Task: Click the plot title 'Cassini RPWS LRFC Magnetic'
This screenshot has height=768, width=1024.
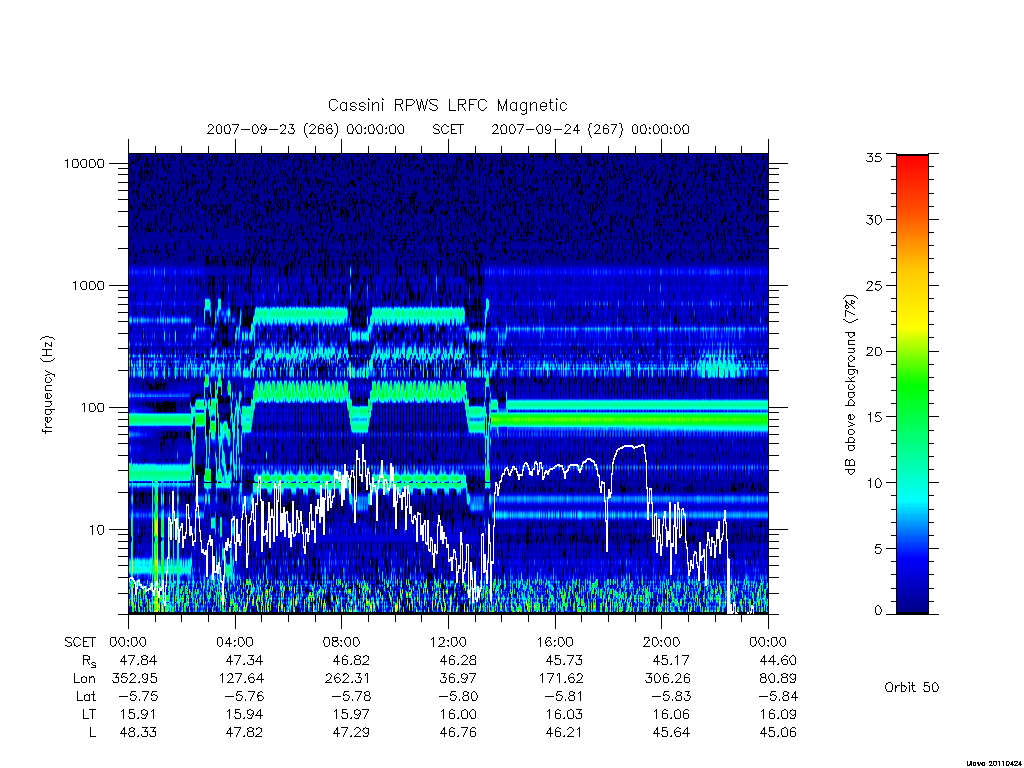Action: pos(447,105)
